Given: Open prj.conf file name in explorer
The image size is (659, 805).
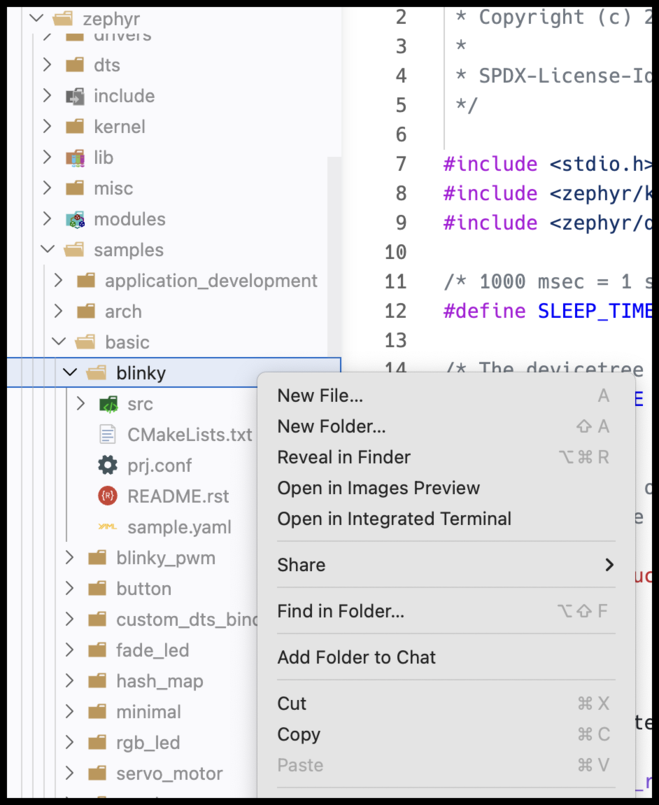Looking at the screenshot, I should (160, 466).
